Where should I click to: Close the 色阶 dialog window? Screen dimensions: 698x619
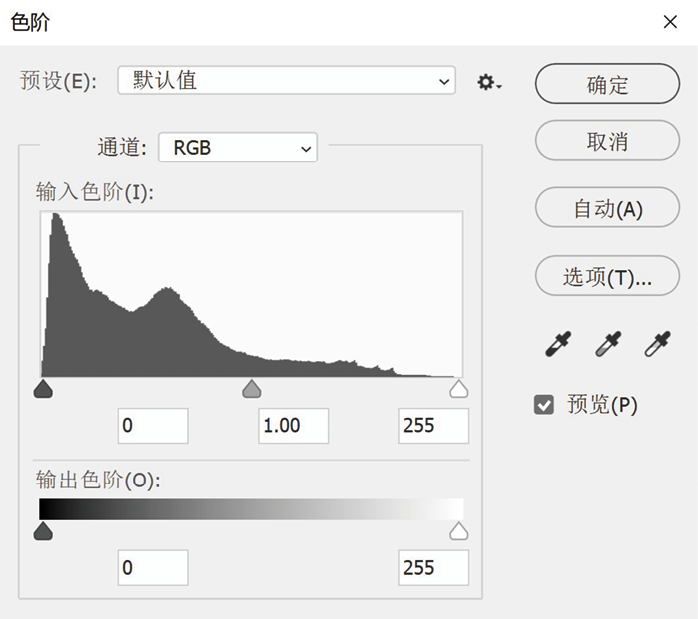(670, 22)
